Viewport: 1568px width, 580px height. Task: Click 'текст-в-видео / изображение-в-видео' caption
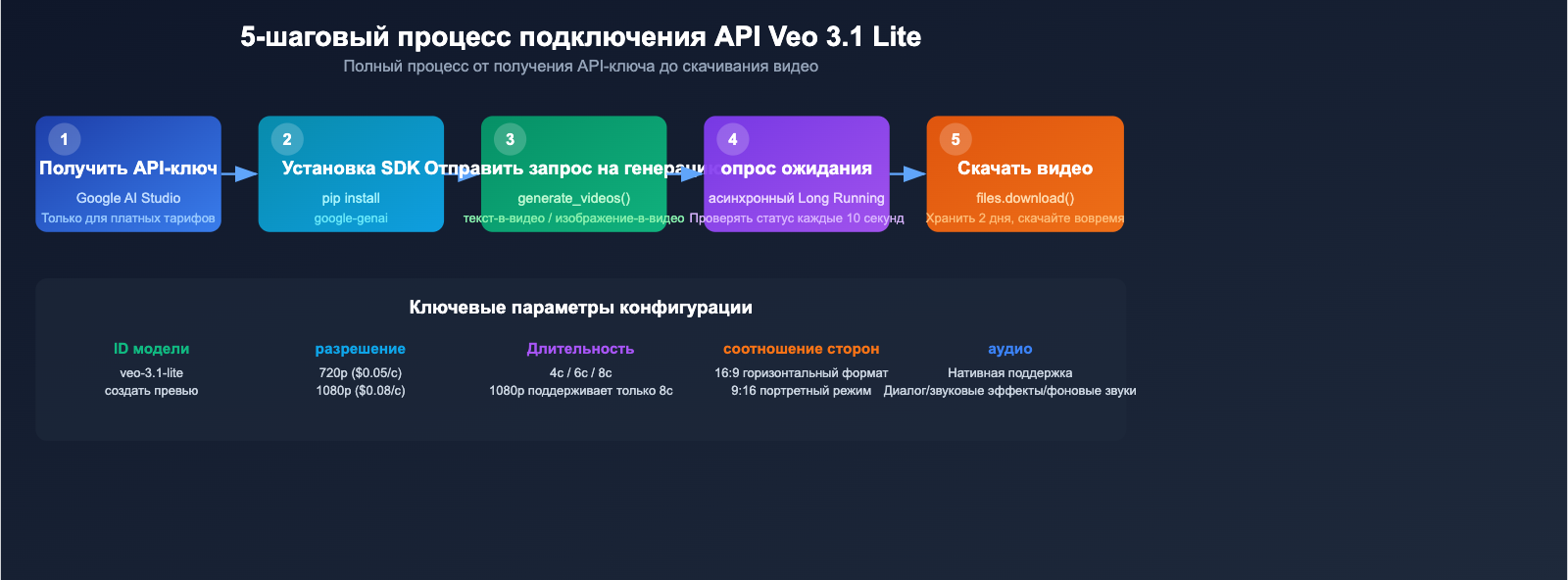coord(574,218)
